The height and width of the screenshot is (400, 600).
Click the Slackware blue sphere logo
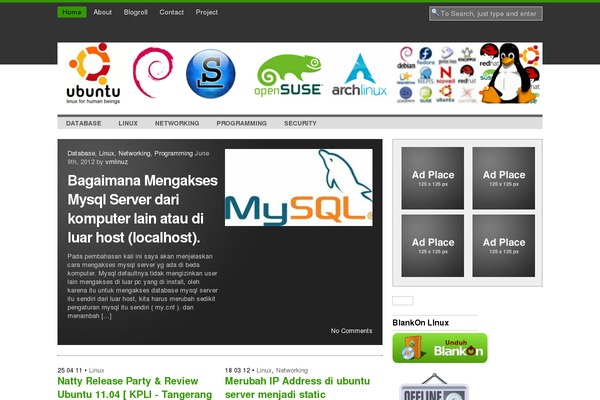click(210, 74)
